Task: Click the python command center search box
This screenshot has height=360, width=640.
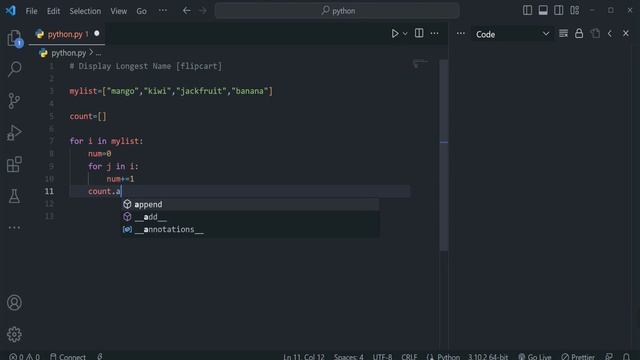Action: 337,11
